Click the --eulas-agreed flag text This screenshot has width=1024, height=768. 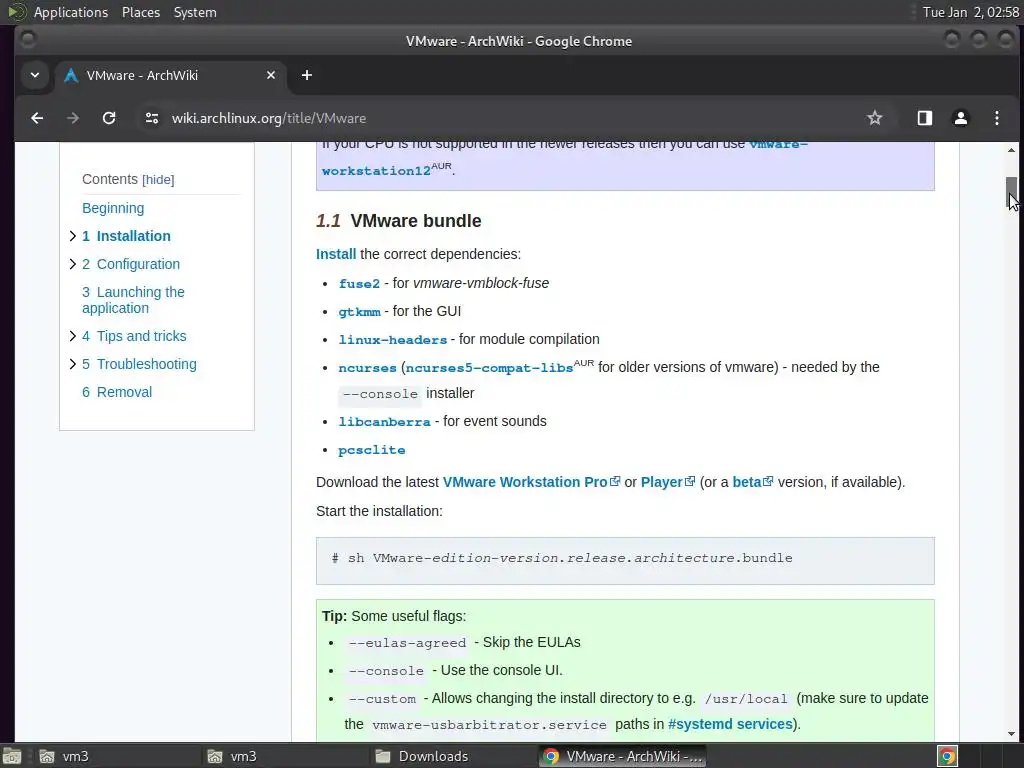[x=407, y=643]
